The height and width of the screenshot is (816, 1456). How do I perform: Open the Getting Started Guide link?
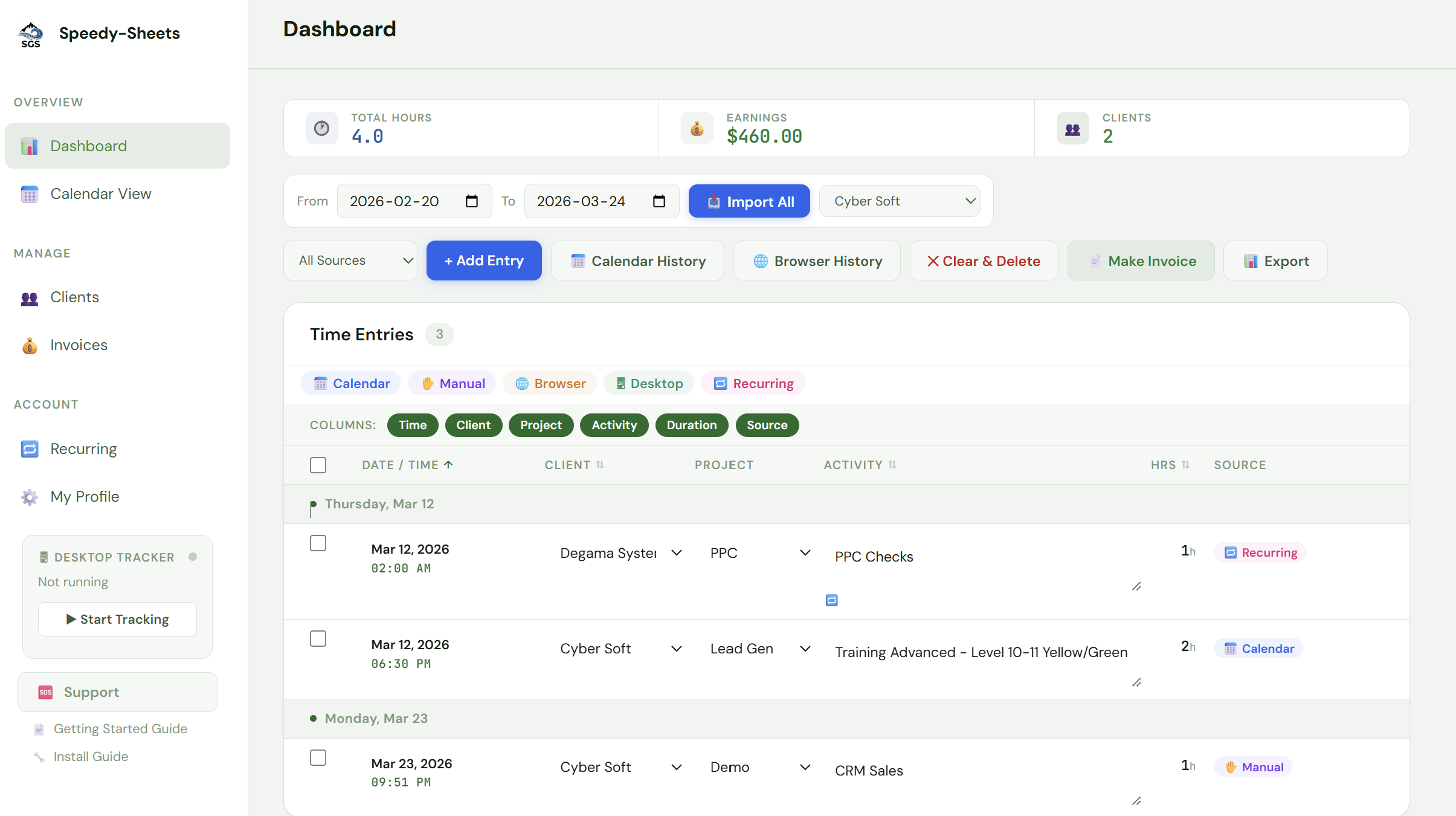pos(121,728)
